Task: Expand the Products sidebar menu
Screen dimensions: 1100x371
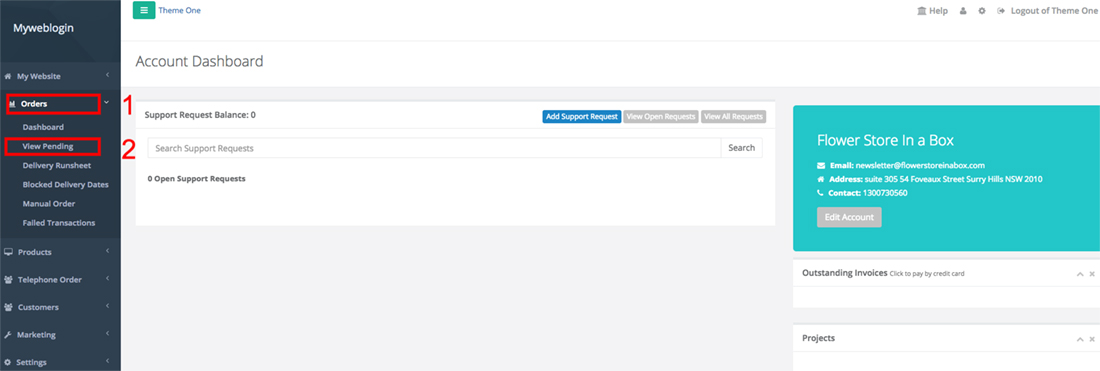Action: tap(60, 252)
